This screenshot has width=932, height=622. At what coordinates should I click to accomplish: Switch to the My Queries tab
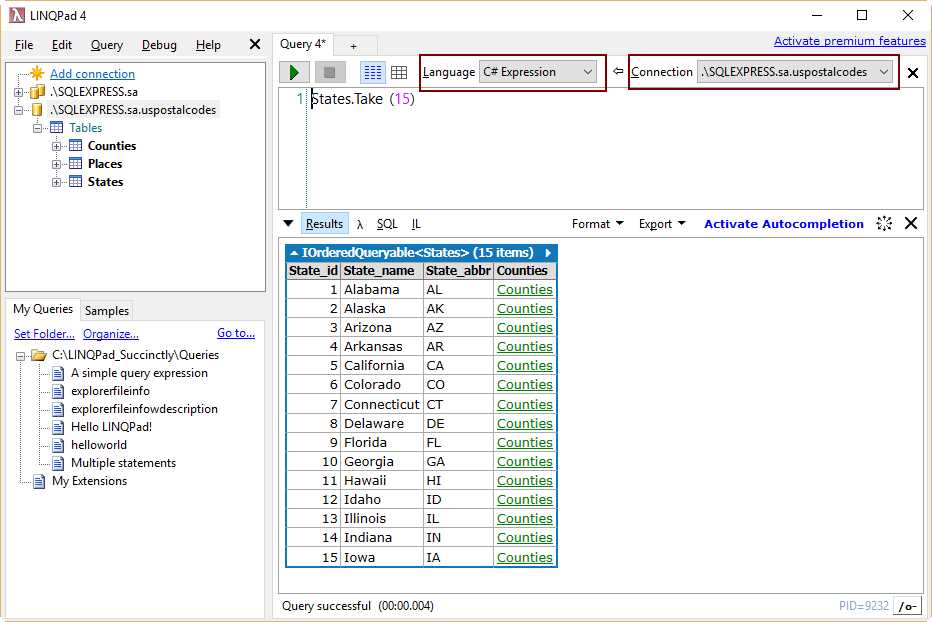click(43, 309)
